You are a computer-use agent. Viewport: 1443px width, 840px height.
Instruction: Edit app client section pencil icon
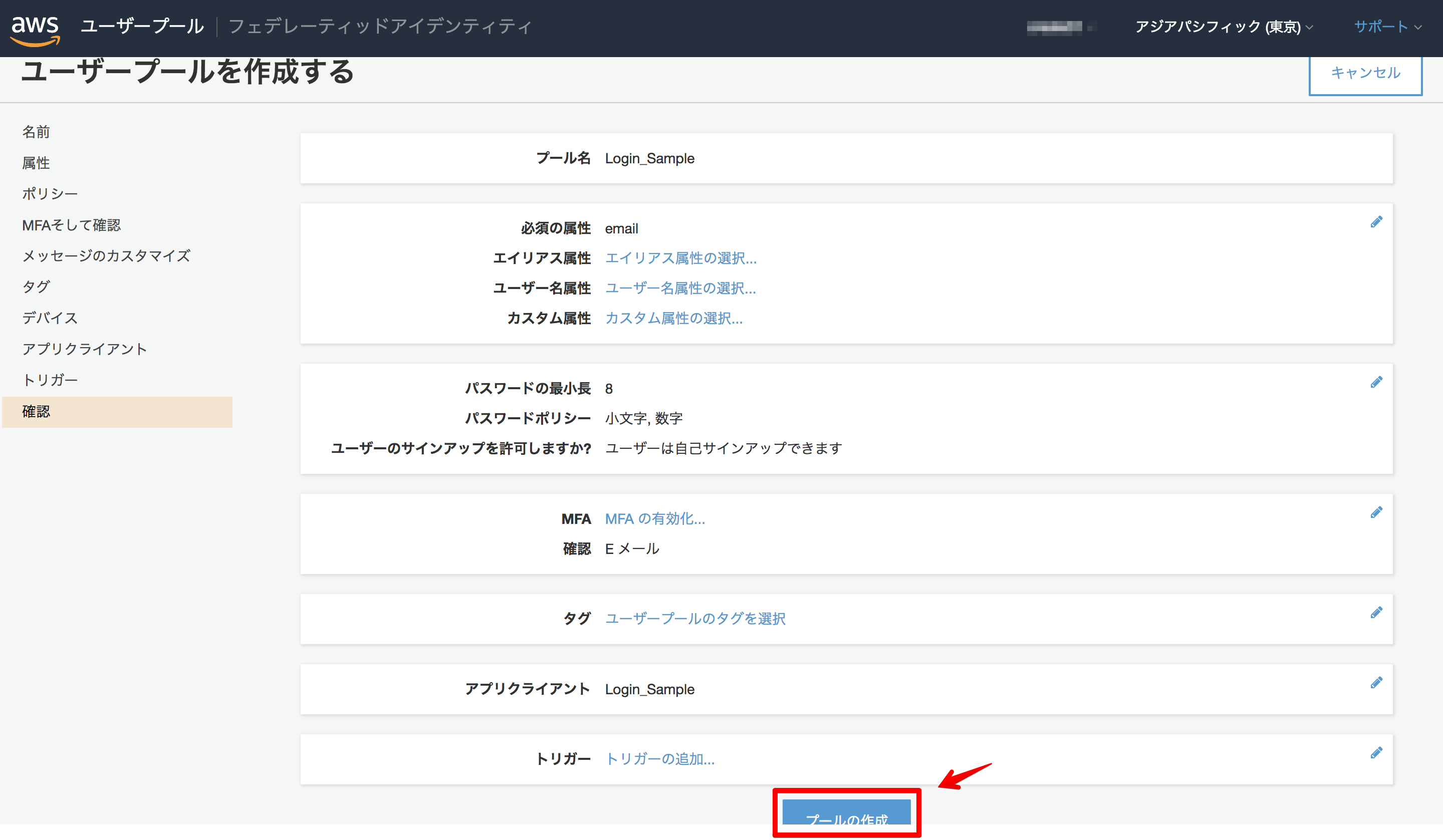[1376, 683]
